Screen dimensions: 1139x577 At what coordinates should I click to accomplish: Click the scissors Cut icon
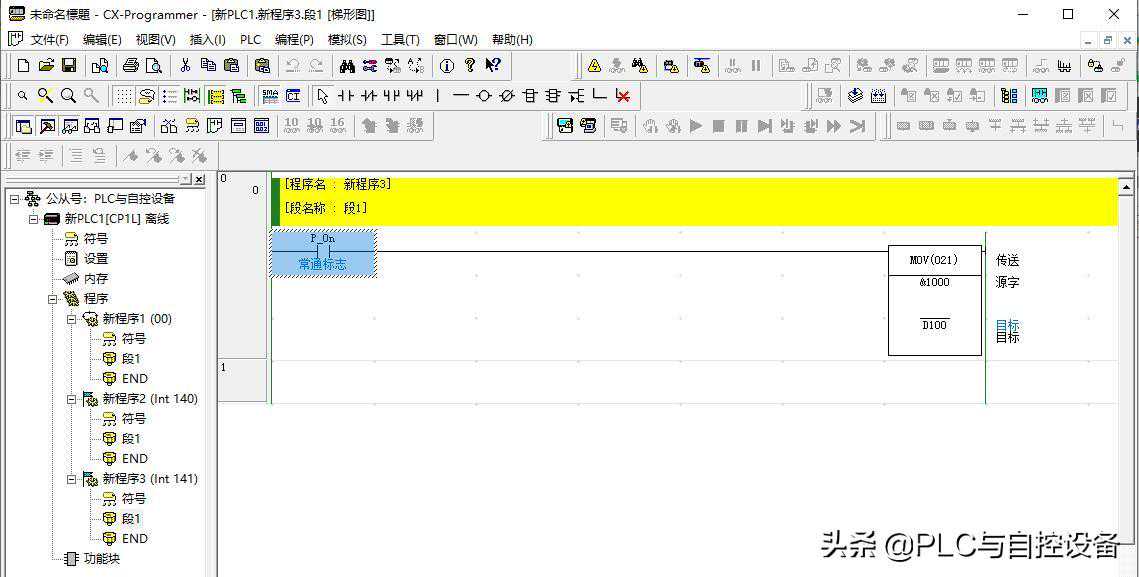point(185,66)
